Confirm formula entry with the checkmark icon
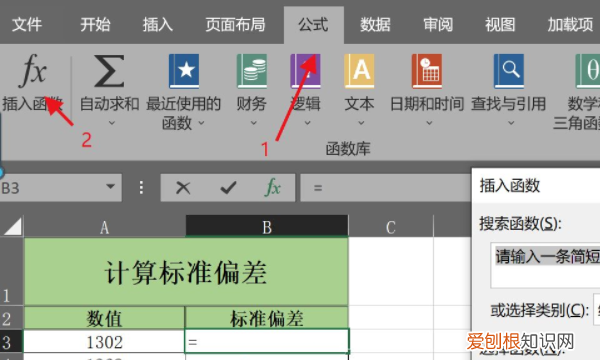Screen dimensions: 600x360 click(228, 188)
